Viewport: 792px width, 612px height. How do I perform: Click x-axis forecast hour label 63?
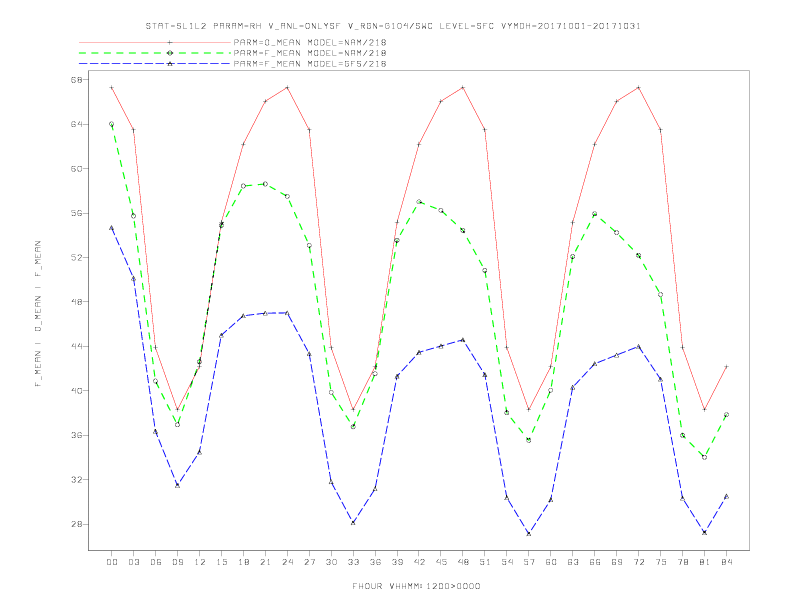573,562
